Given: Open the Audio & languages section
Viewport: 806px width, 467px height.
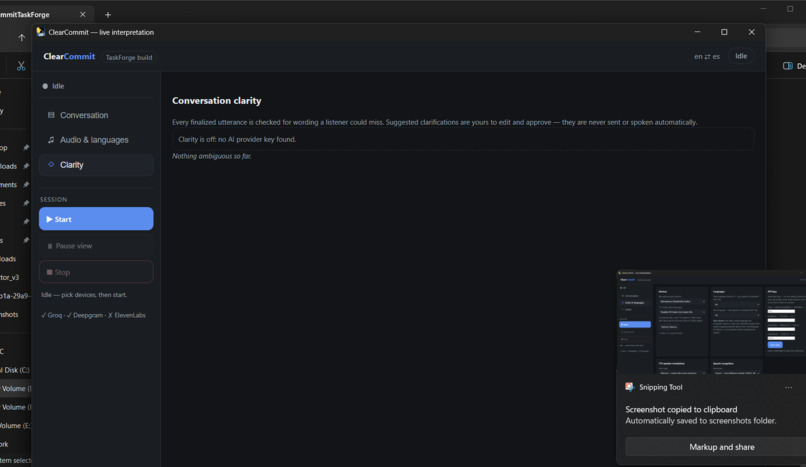Looking at the screenshot, I should point(96,140).
